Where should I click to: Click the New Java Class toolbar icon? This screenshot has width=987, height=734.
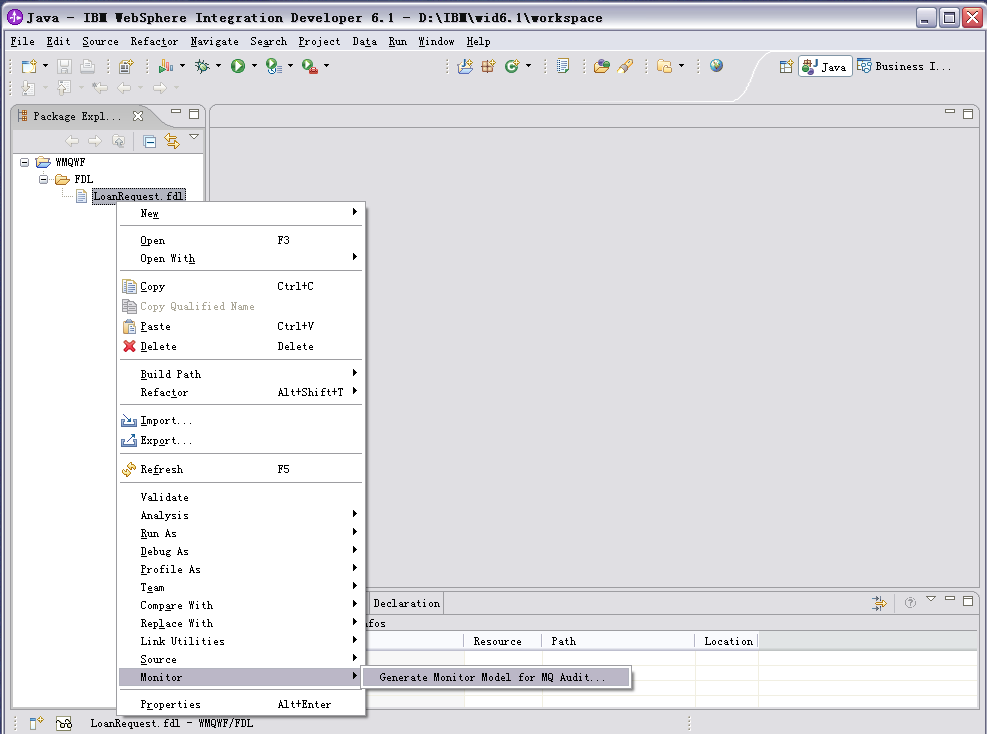tap(512, 66)
